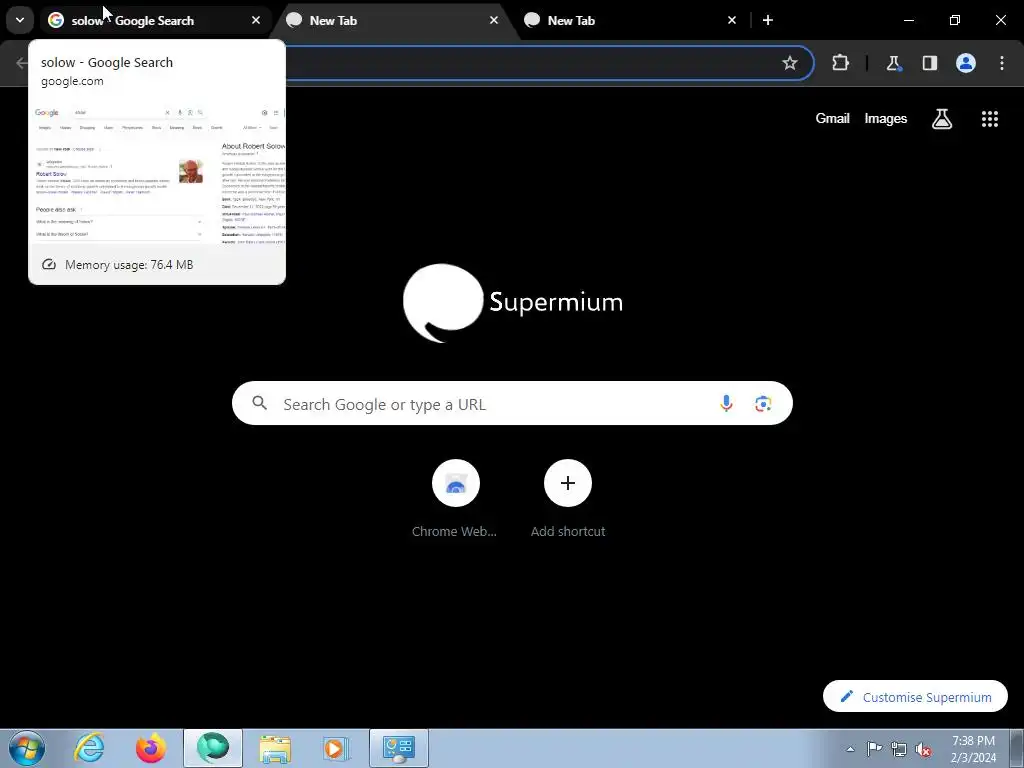Restore down the browser window
The image size is (1024, 768).
click(955, 20)
